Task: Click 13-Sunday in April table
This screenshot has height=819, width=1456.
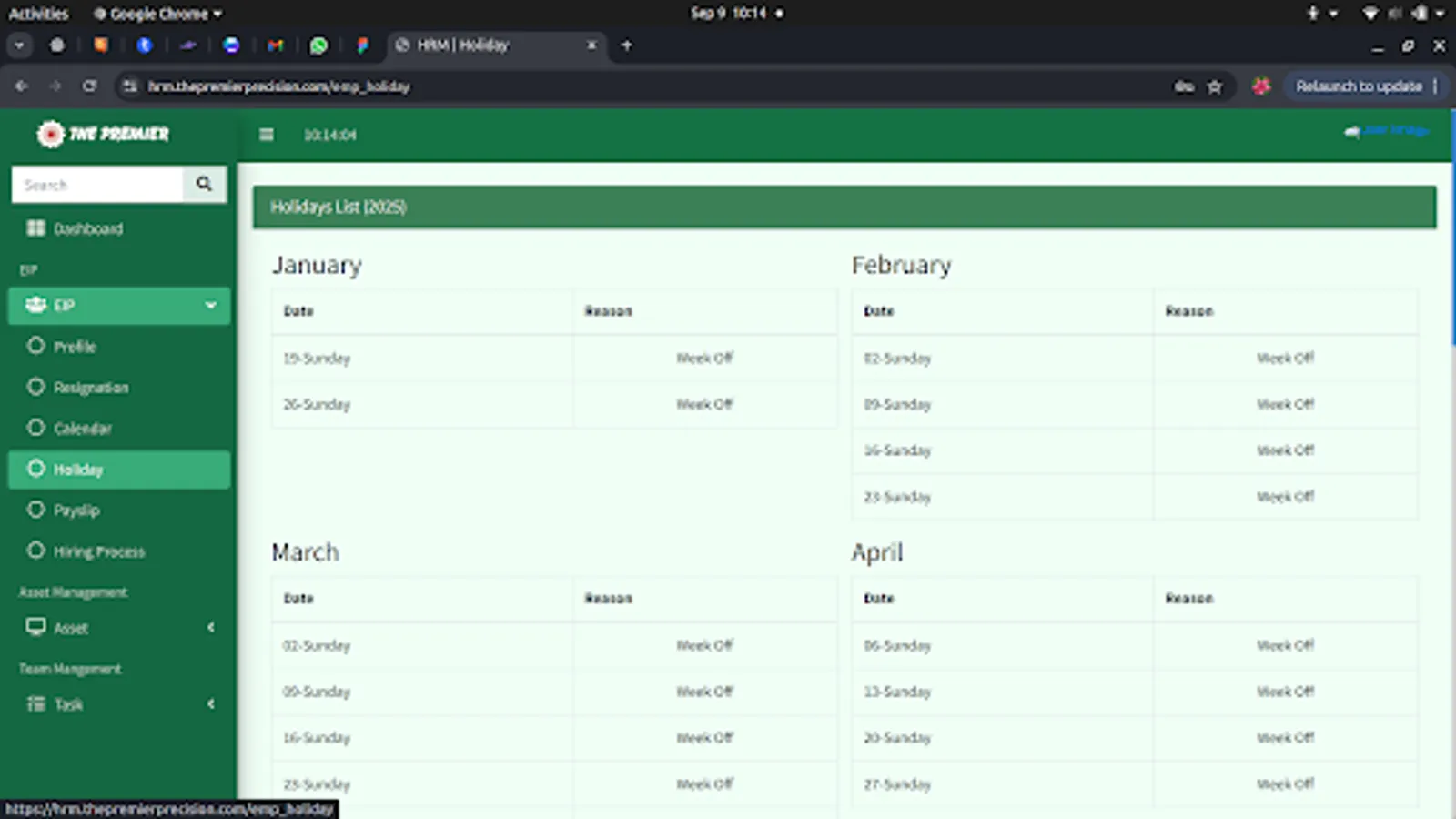Action: coord(897,692)
